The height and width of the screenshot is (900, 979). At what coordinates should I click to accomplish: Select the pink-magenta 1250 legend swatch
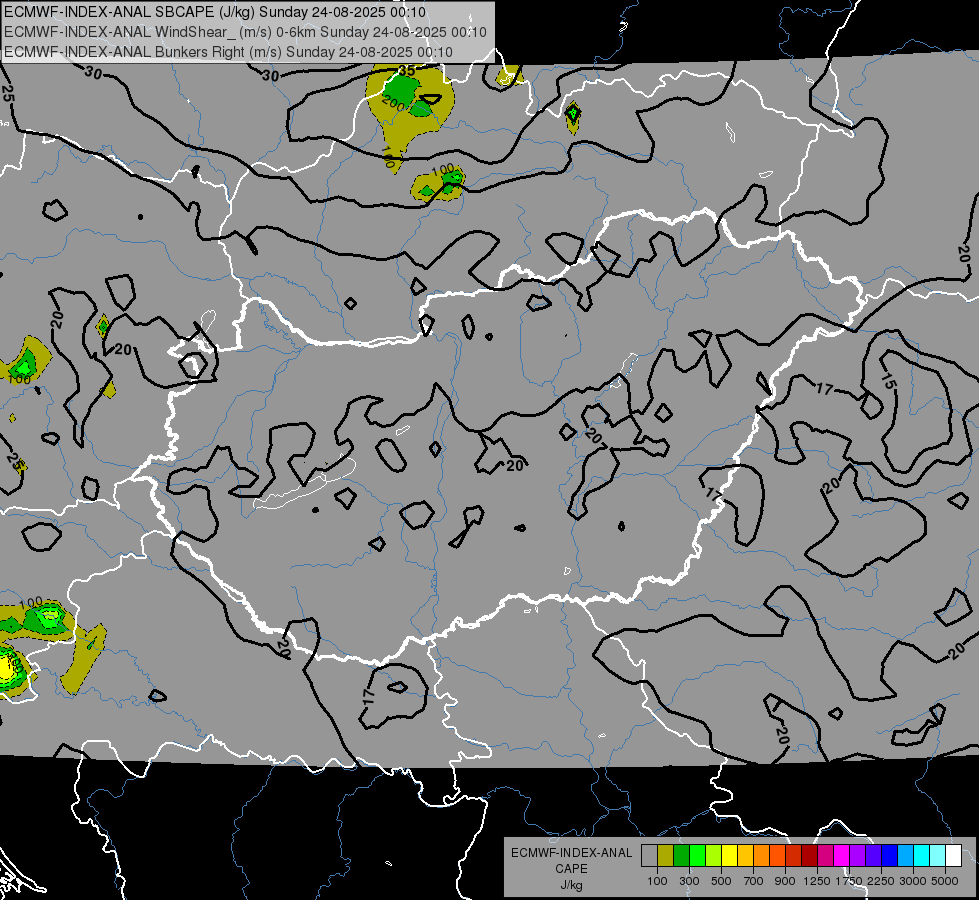pos(825,855)
